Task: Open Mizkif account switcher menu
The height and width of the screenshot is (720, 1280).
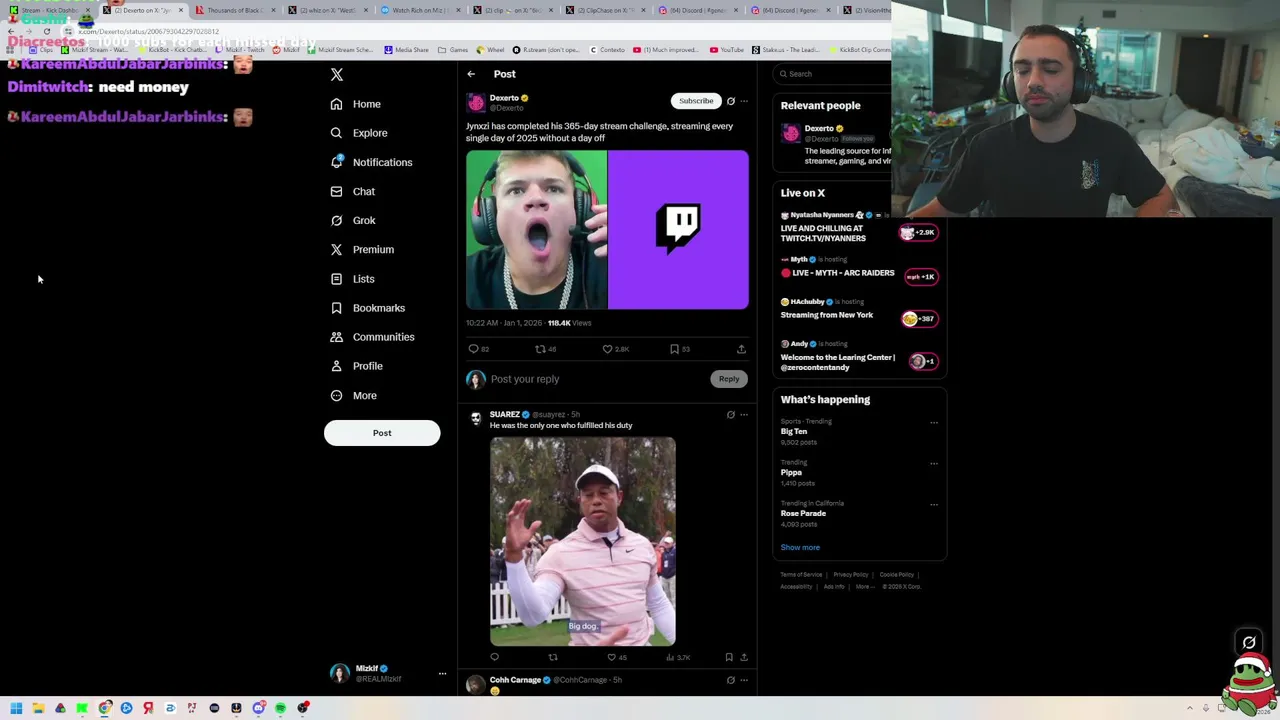Action: click(388, 674)
